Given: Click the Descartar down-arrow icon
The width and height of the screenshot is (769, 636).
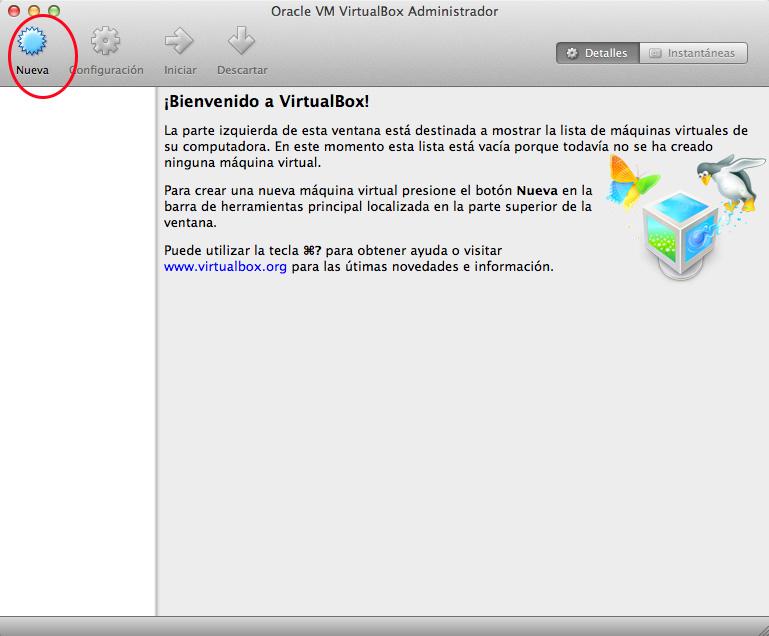Looking at the screenshot, I should coord(241,42).
